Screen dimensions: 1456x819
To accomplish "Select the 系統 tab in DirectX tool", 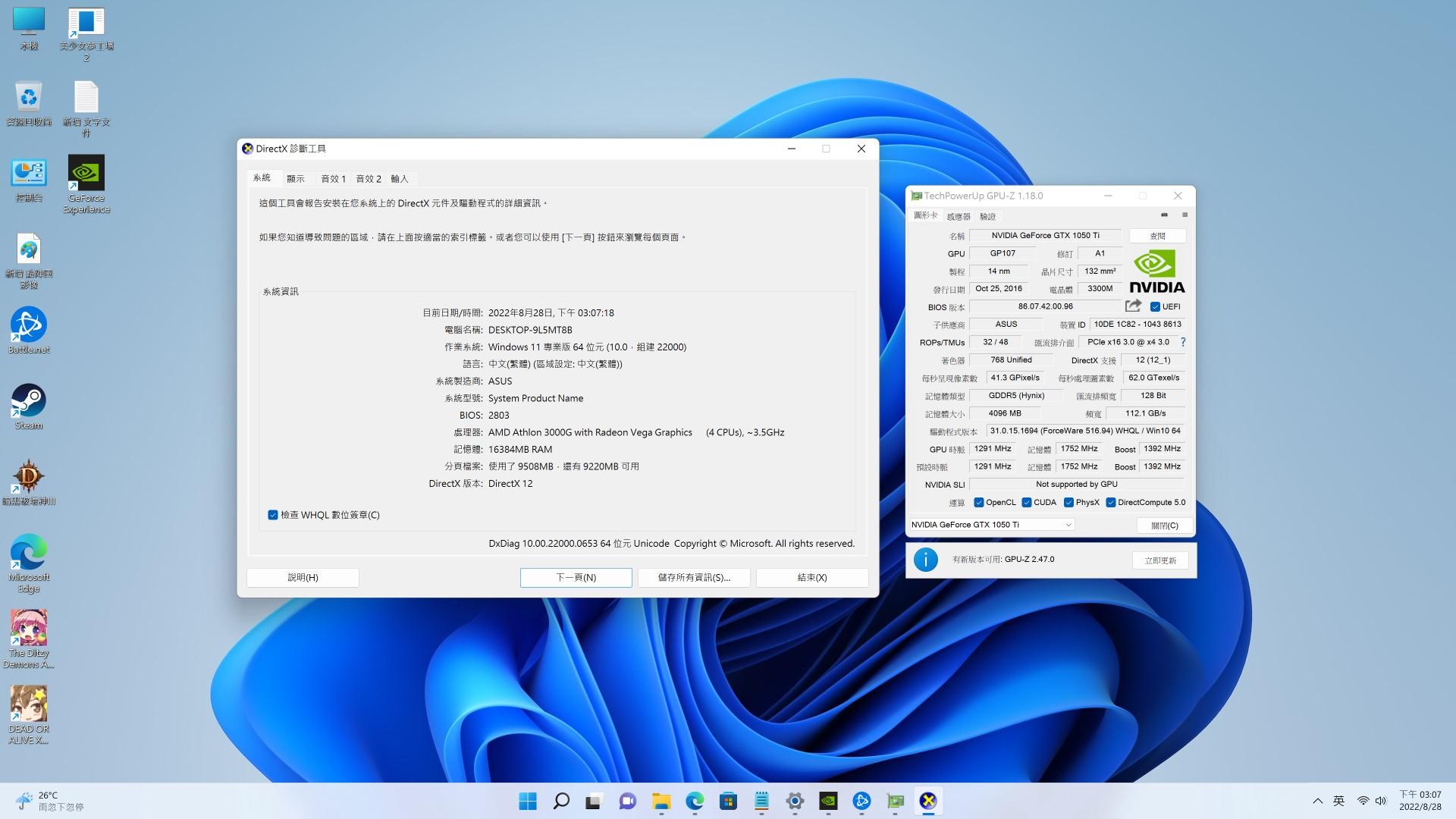I will pyautogui.click(x=262, y=177).
